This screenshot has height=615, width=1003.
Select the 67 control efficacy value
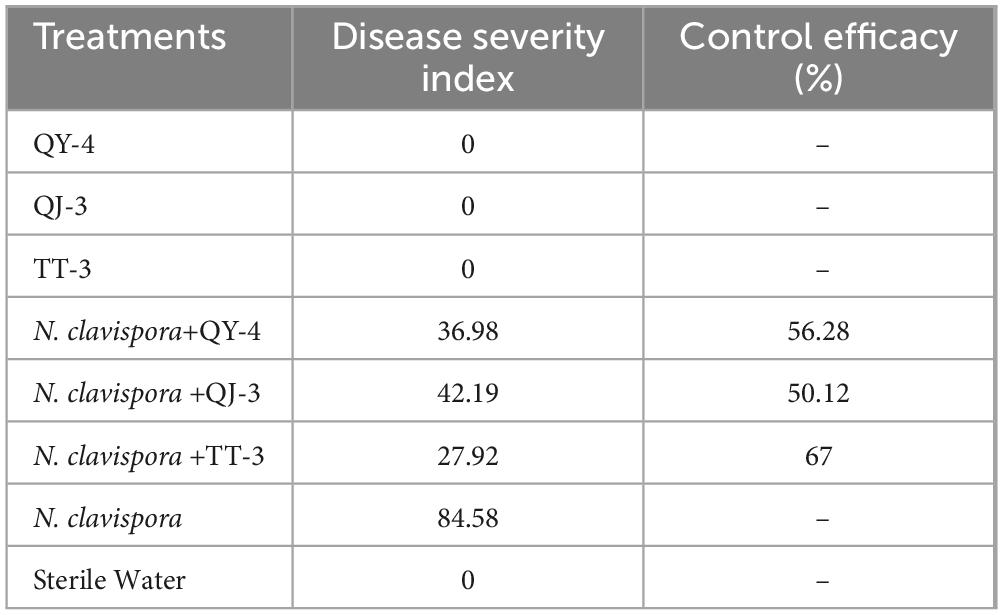click(818, 456)
